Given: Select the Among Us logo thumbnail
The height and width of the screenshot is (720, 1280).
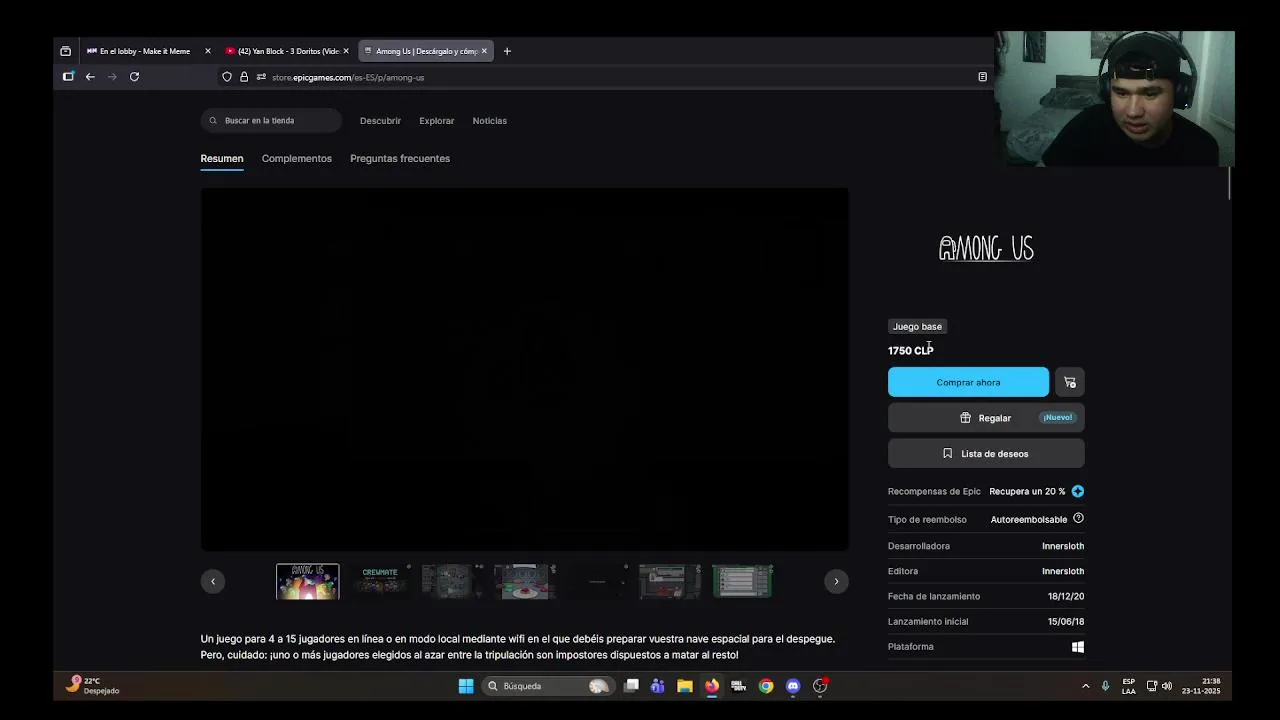Looking at the screenshot, I should pos(308,582).
